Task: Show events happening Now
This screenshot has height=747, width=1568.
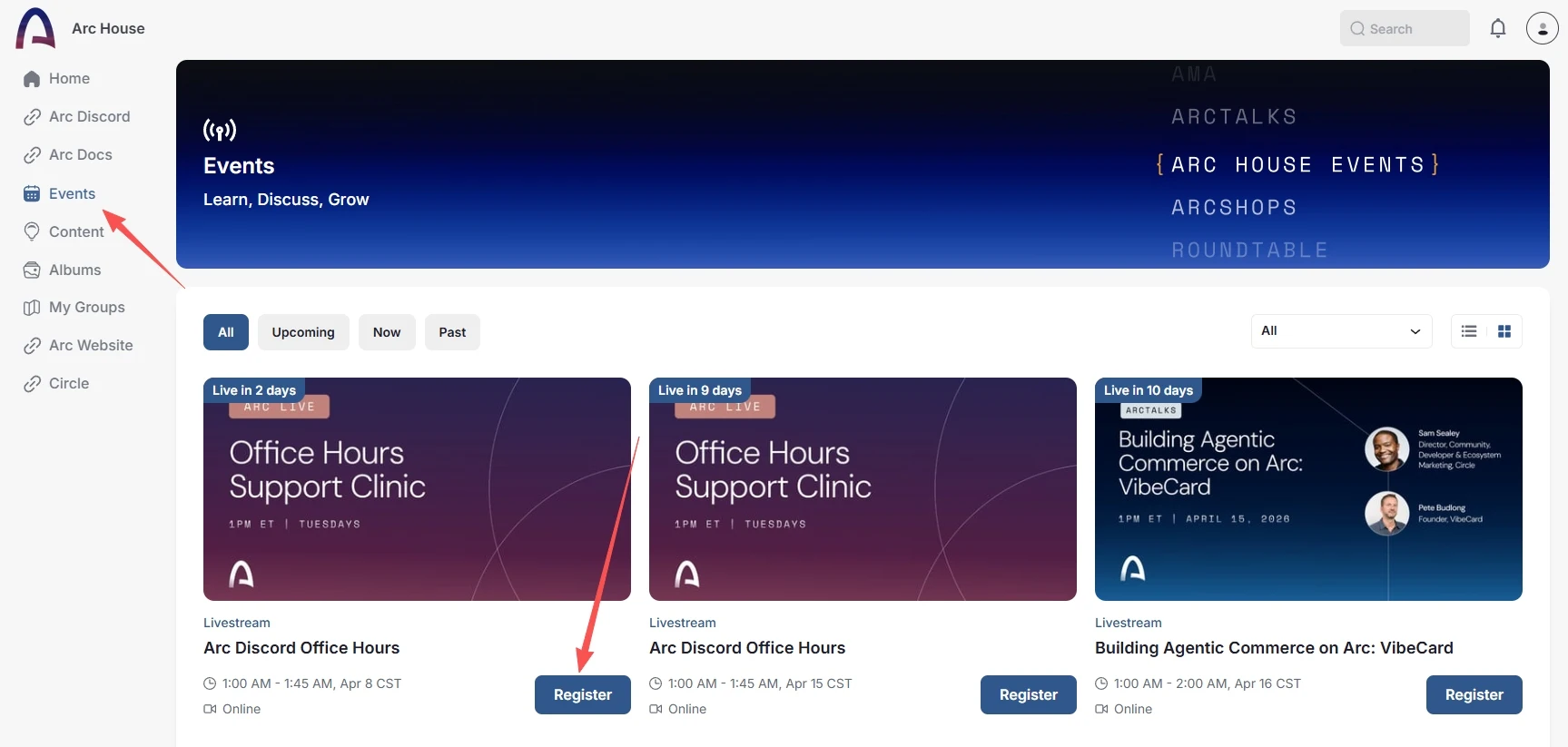Action: [x=386, y=332]
